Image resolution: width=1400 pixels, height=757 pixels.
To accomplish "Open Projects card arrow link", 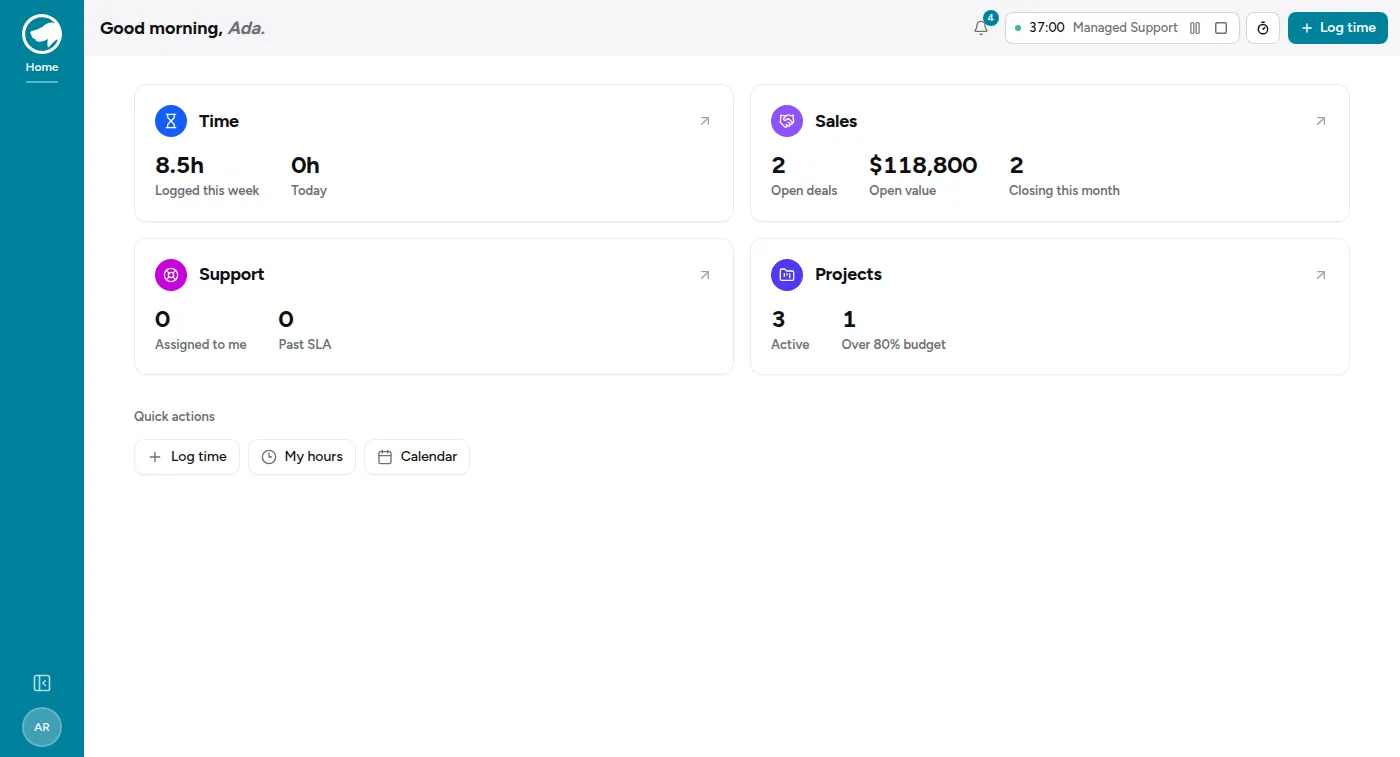I will pos(1321,275).
